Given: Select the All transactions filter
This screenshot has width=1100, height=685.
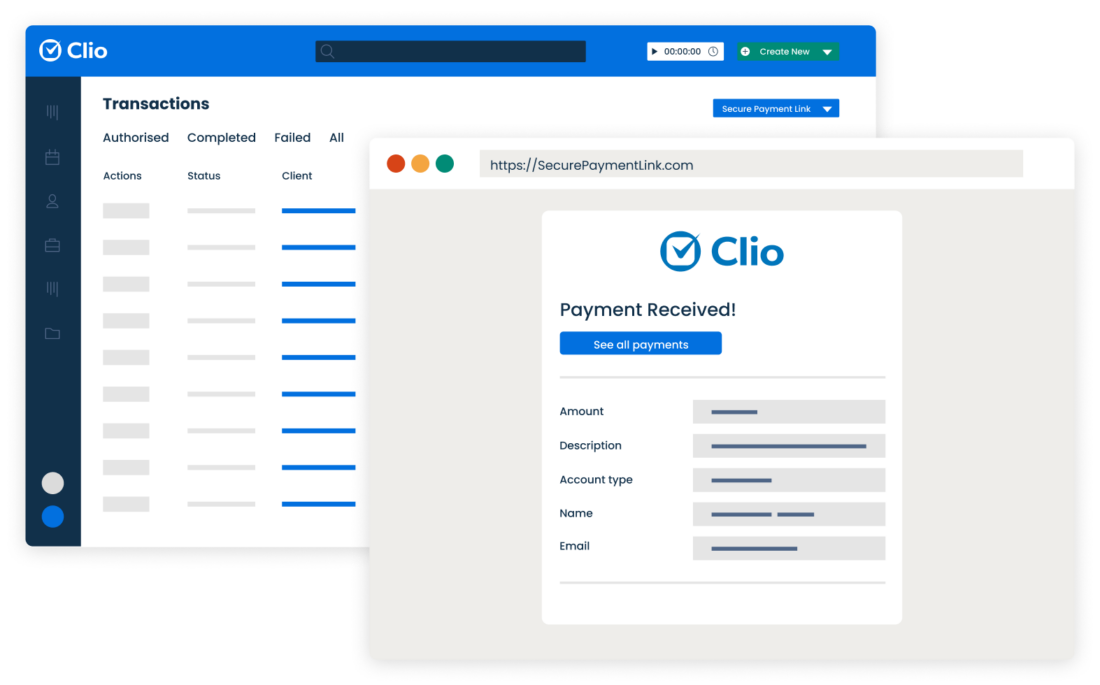Looking at the screenshot, I should point(336,137).
